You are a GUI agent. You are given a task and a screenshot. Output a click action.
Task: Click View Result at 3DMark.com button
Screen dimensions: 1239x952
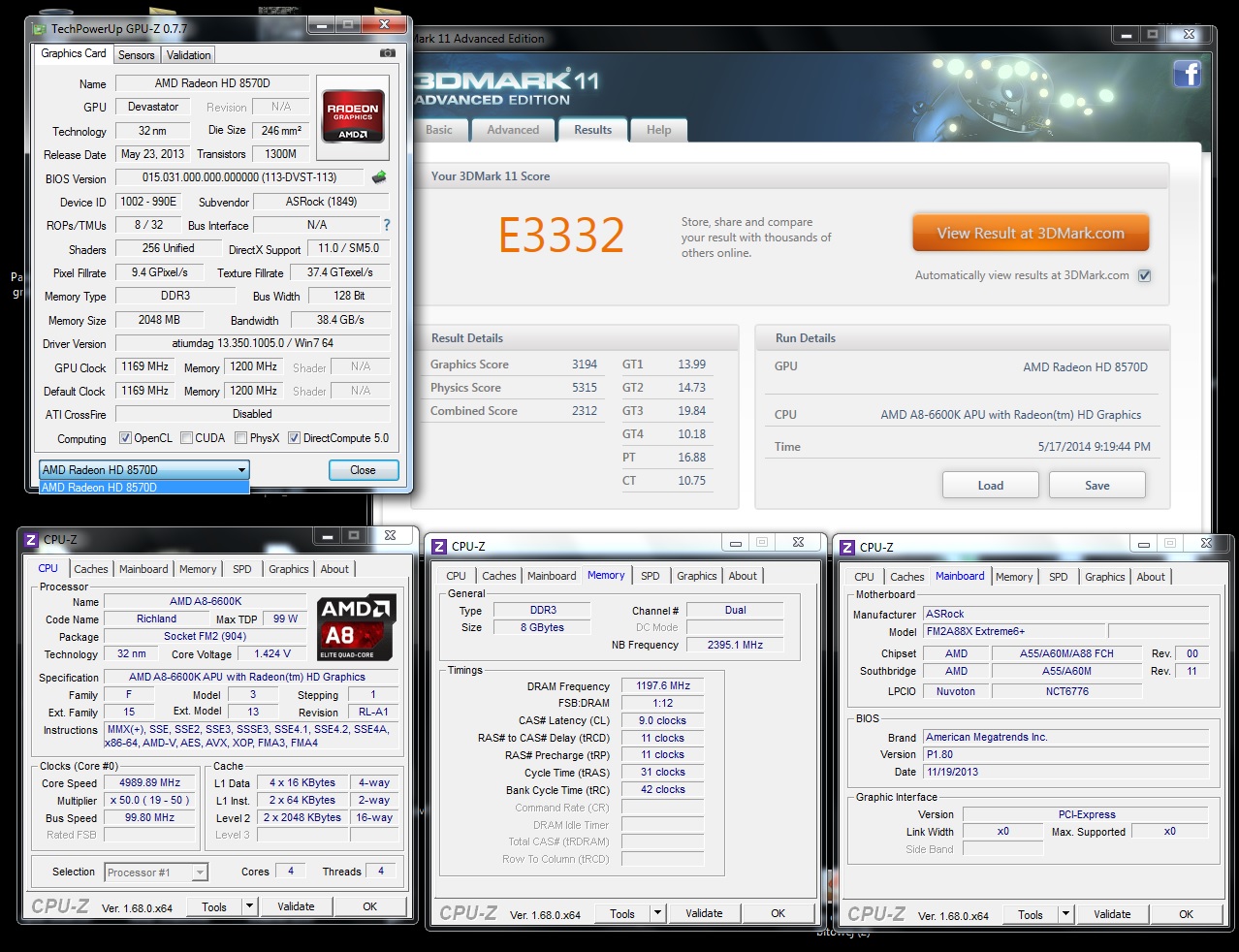pyautogui.click(x=1031, y=234)
